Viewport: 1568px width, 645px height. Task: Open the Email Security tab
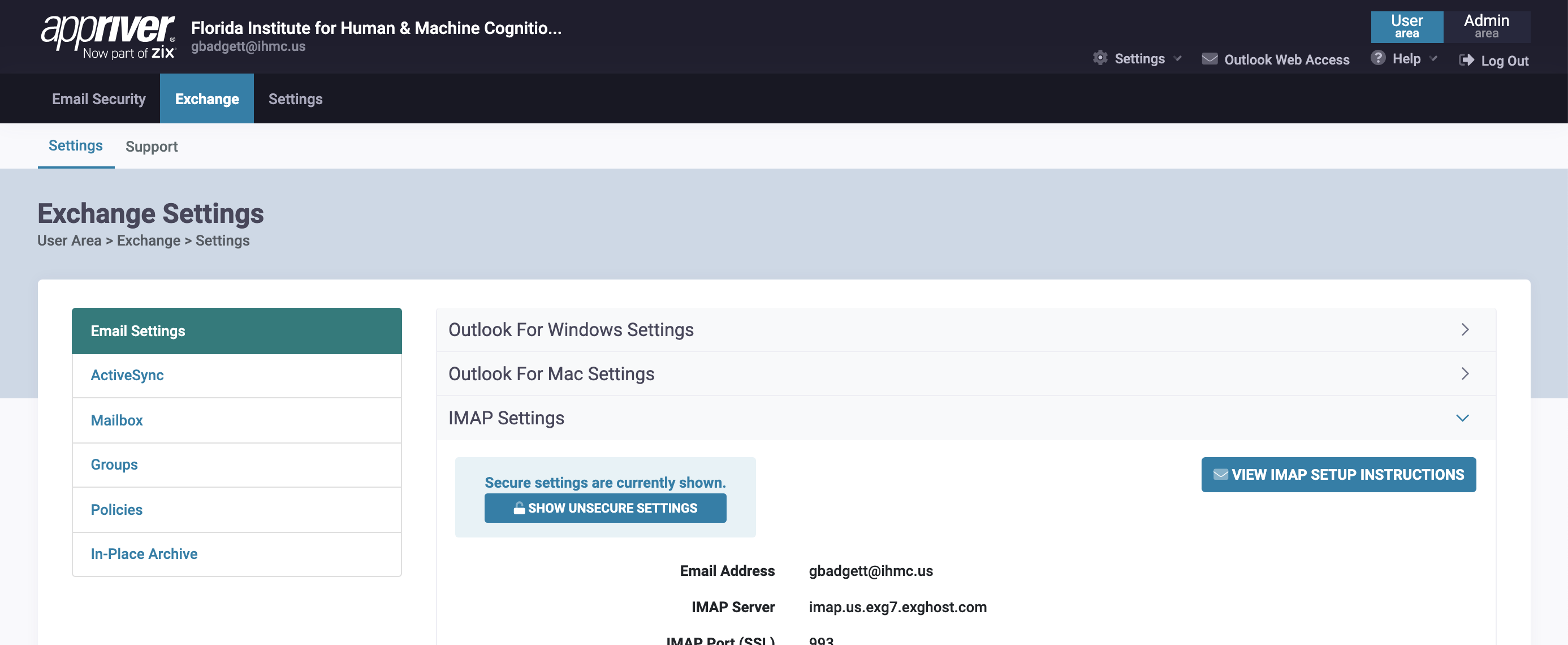click(x=98, y=98)
